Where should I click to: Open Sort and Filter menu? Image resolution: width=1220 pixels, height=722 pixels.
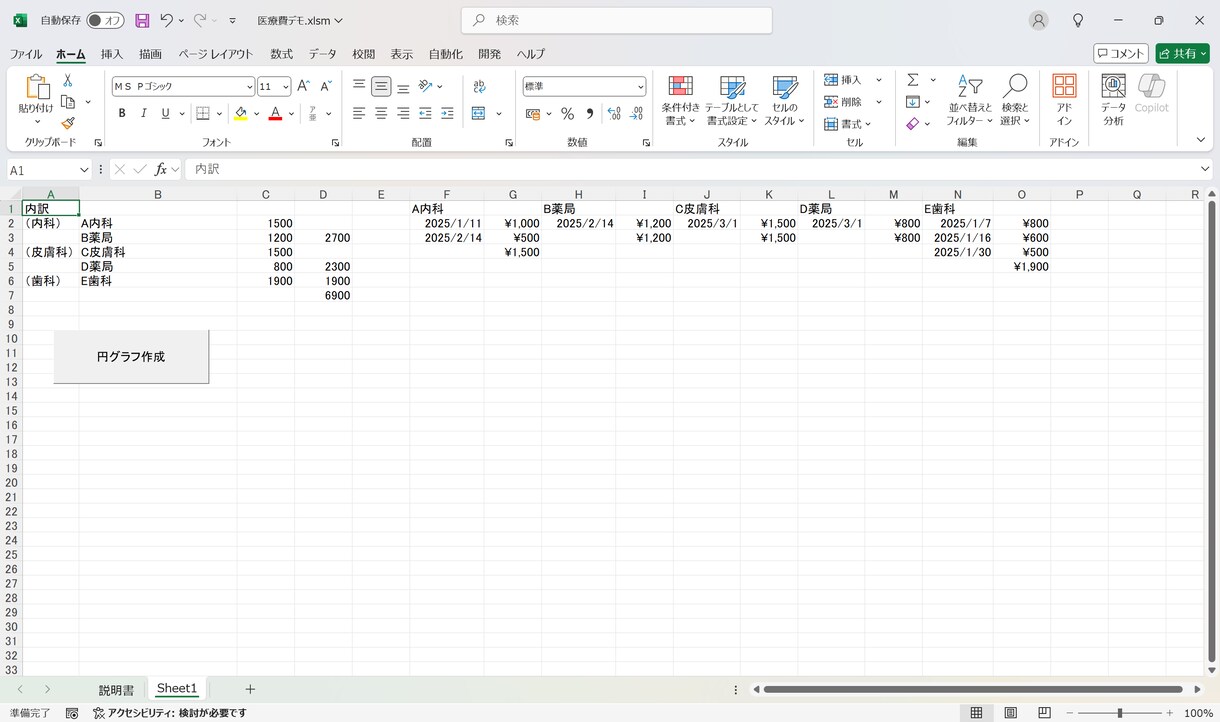[969, 100]
